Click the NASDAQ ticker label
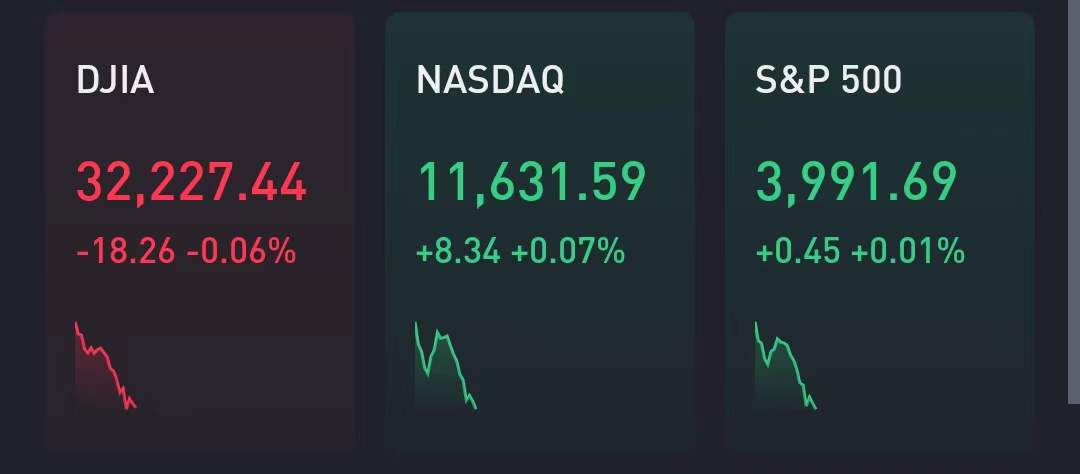The image size is (1080, 474). (490, 80)
